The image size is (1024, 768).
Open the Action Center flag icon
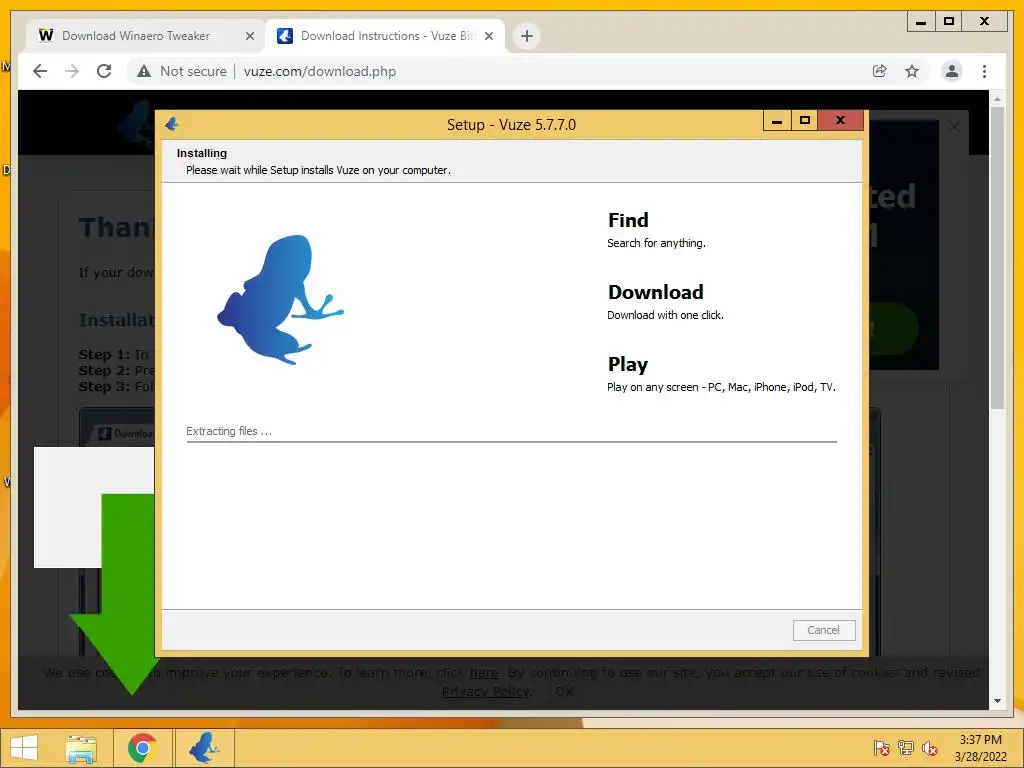(881, 748)
